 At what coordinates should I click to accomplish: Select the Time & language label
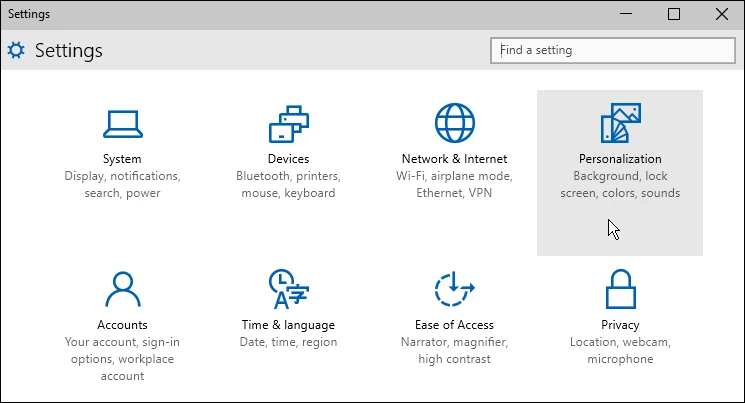[288, 325]
